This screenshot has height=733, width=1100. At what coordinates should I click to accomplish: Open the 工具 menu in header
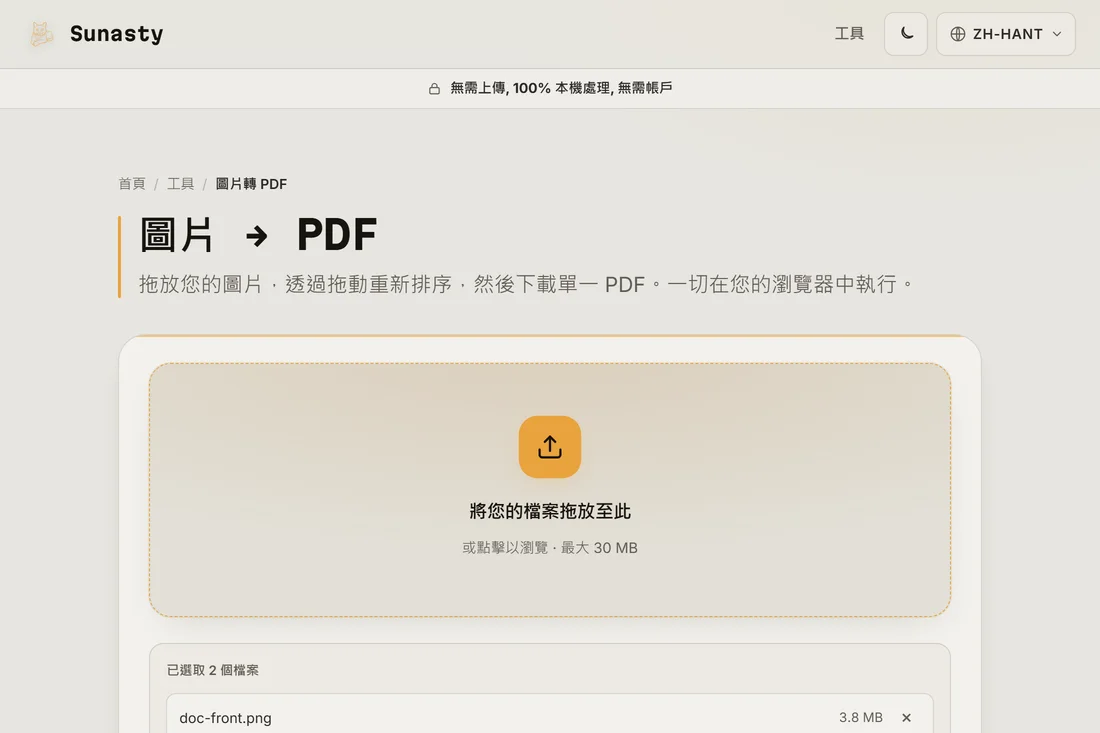pyautogui.click(x=849, y=34)
